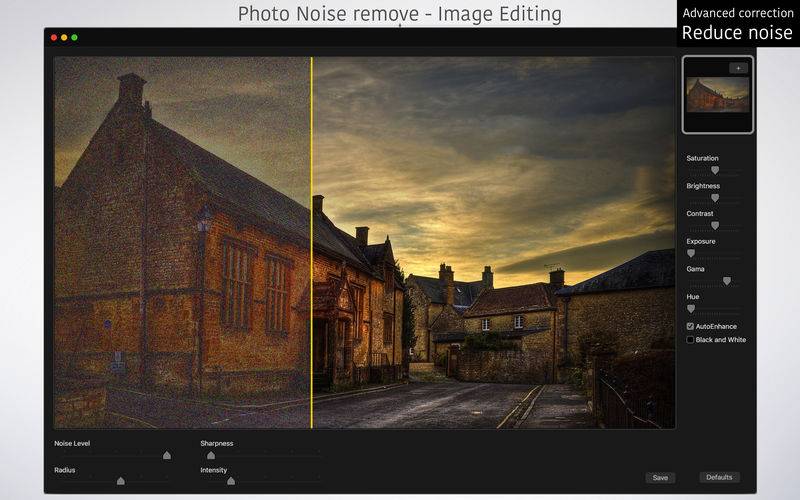800x500 pixels.
Task: Enable the Black and White checkbox
Action: pyautogui.click(x=690, y=340)
